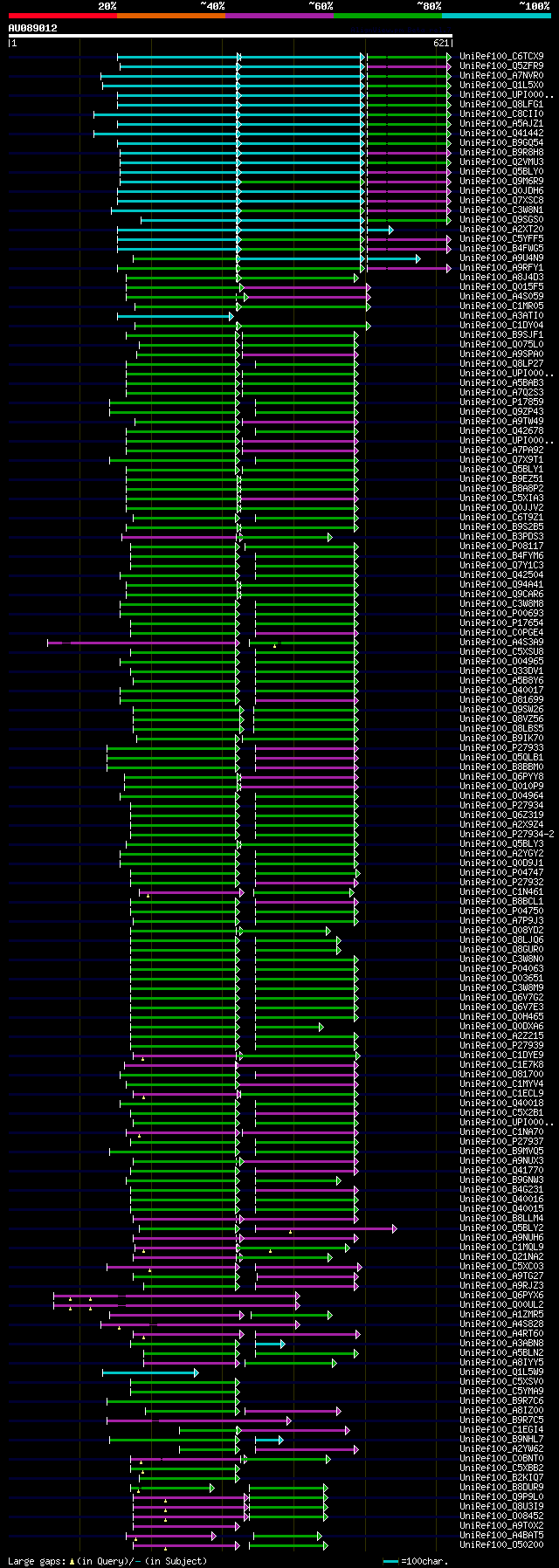
Task: Select the query name AU089012
Action: [x=33, y=28]
